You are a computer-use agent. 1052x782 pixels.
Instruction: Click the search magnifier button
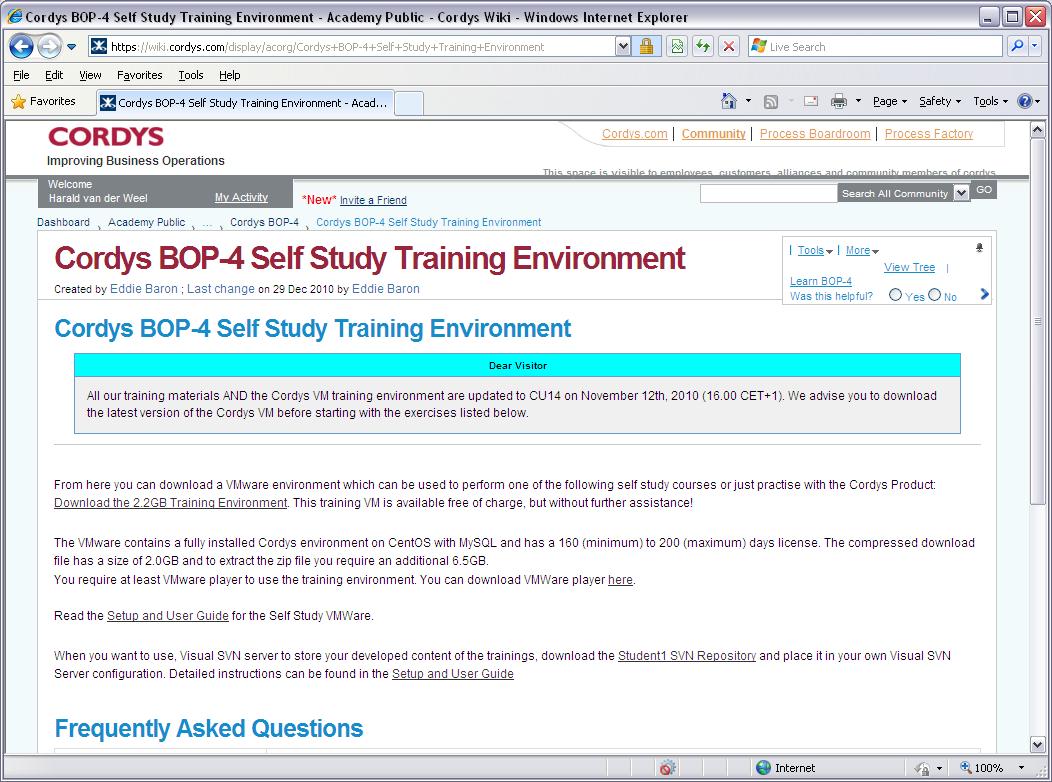click(1017, 46)
